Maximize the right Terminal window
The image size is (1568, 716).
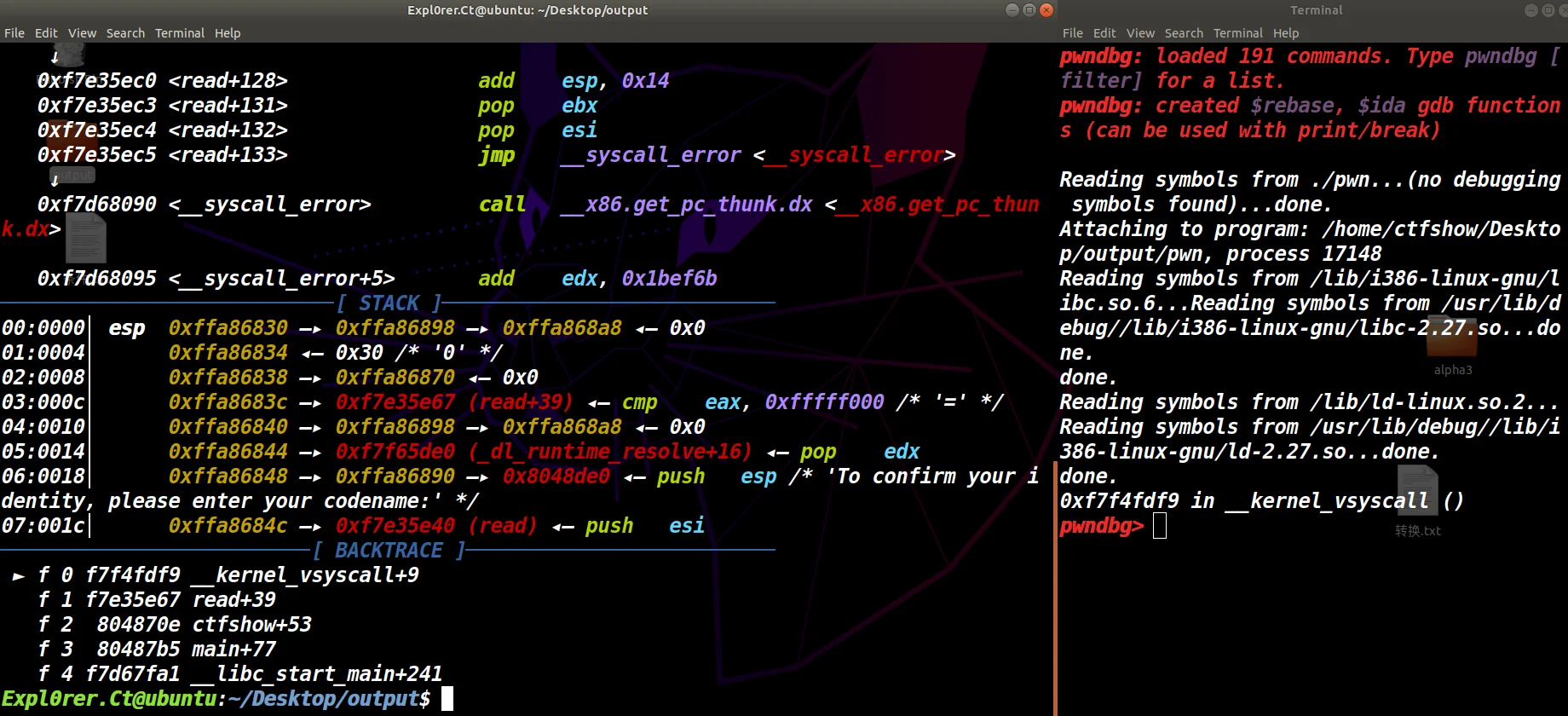point(1548,10)
